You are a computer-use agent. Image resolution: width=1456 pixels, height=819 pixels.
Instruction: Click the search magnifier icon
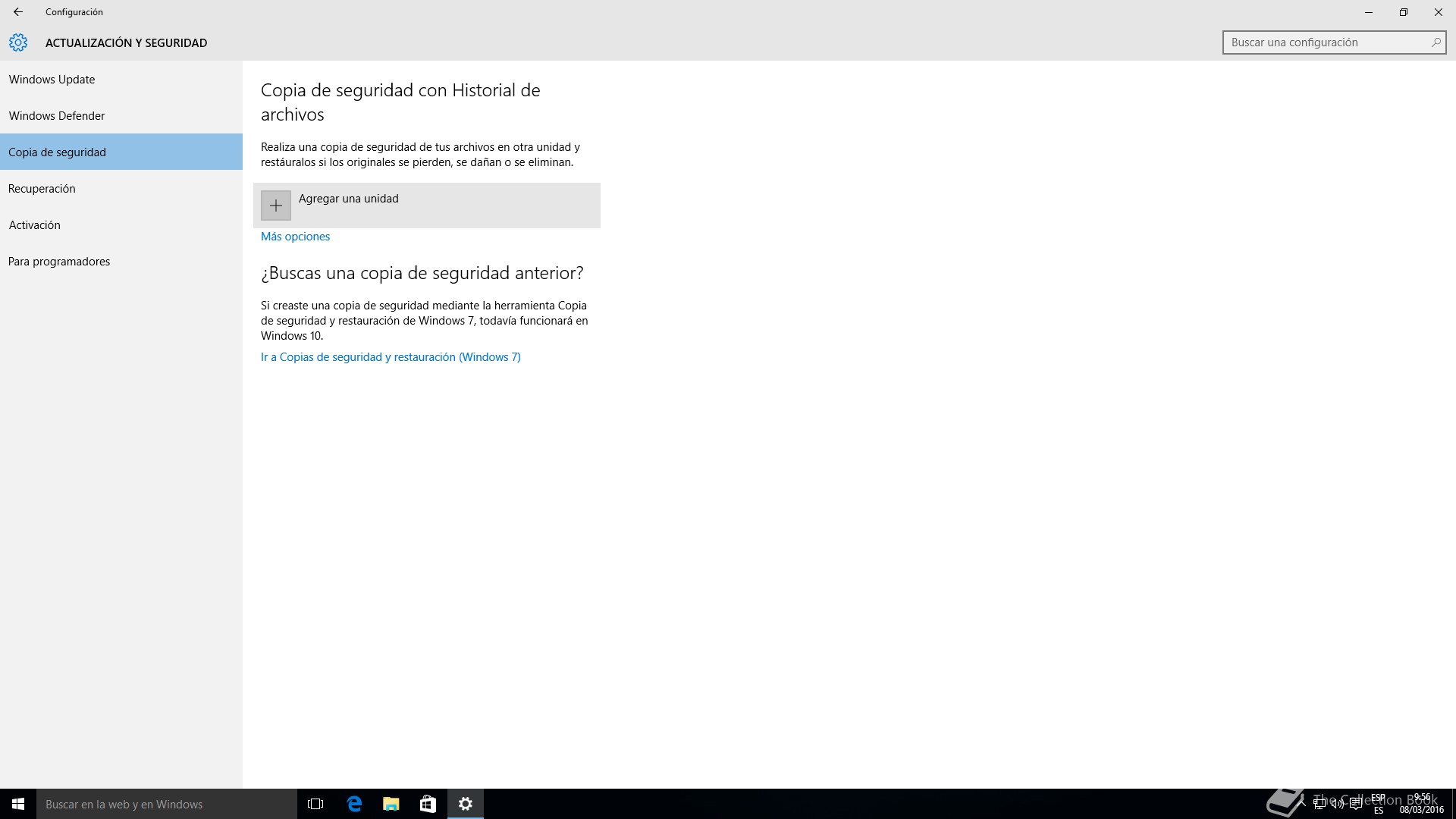tap(1436, 42)
